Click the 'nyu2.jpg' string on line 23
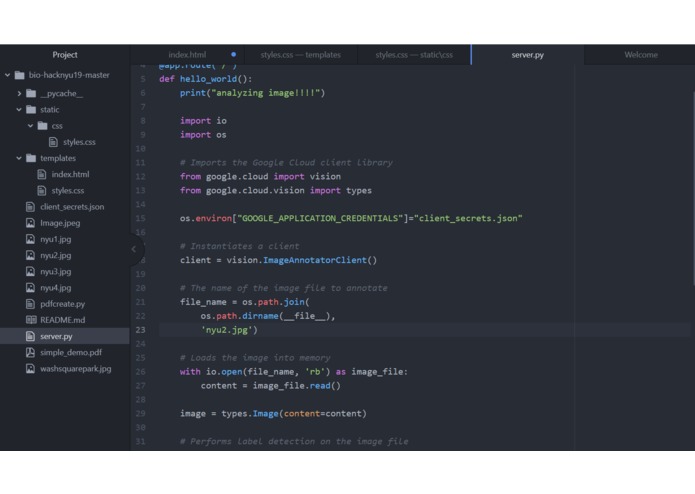 (226, 330)
